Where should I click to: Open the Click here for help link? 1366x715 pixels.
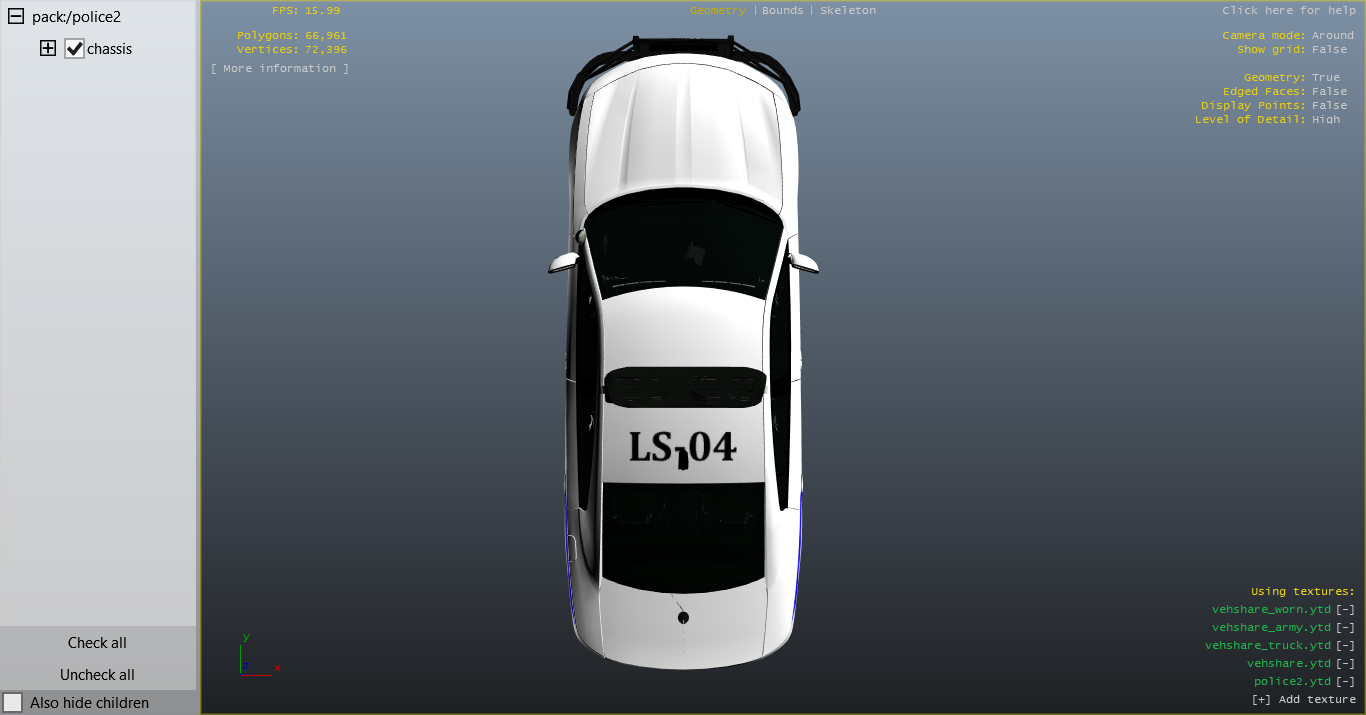pyautogui.click(x=1288, y=10)
